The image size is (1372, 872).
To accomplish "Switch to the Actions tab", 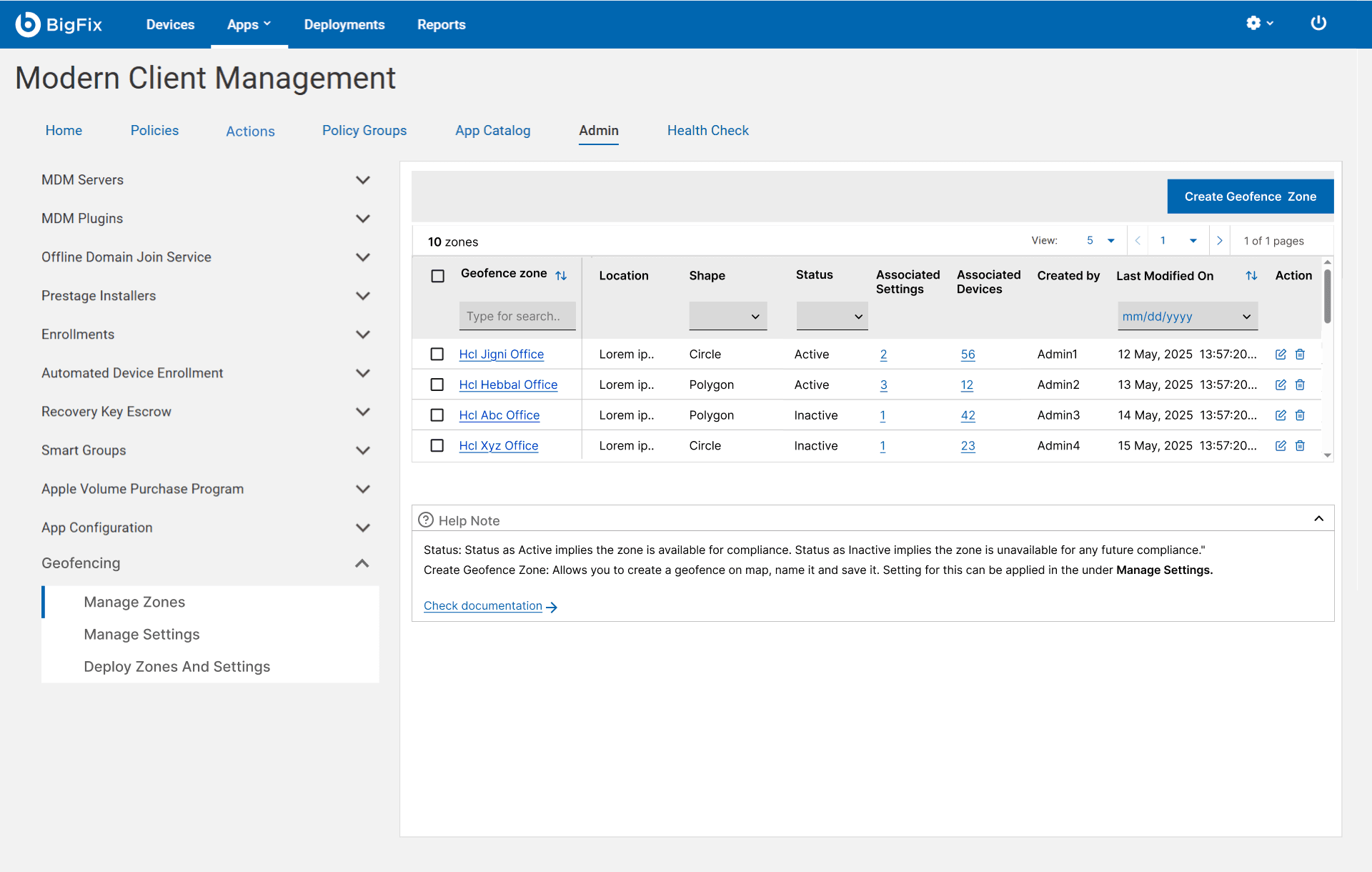I will [x=250, y=132].
